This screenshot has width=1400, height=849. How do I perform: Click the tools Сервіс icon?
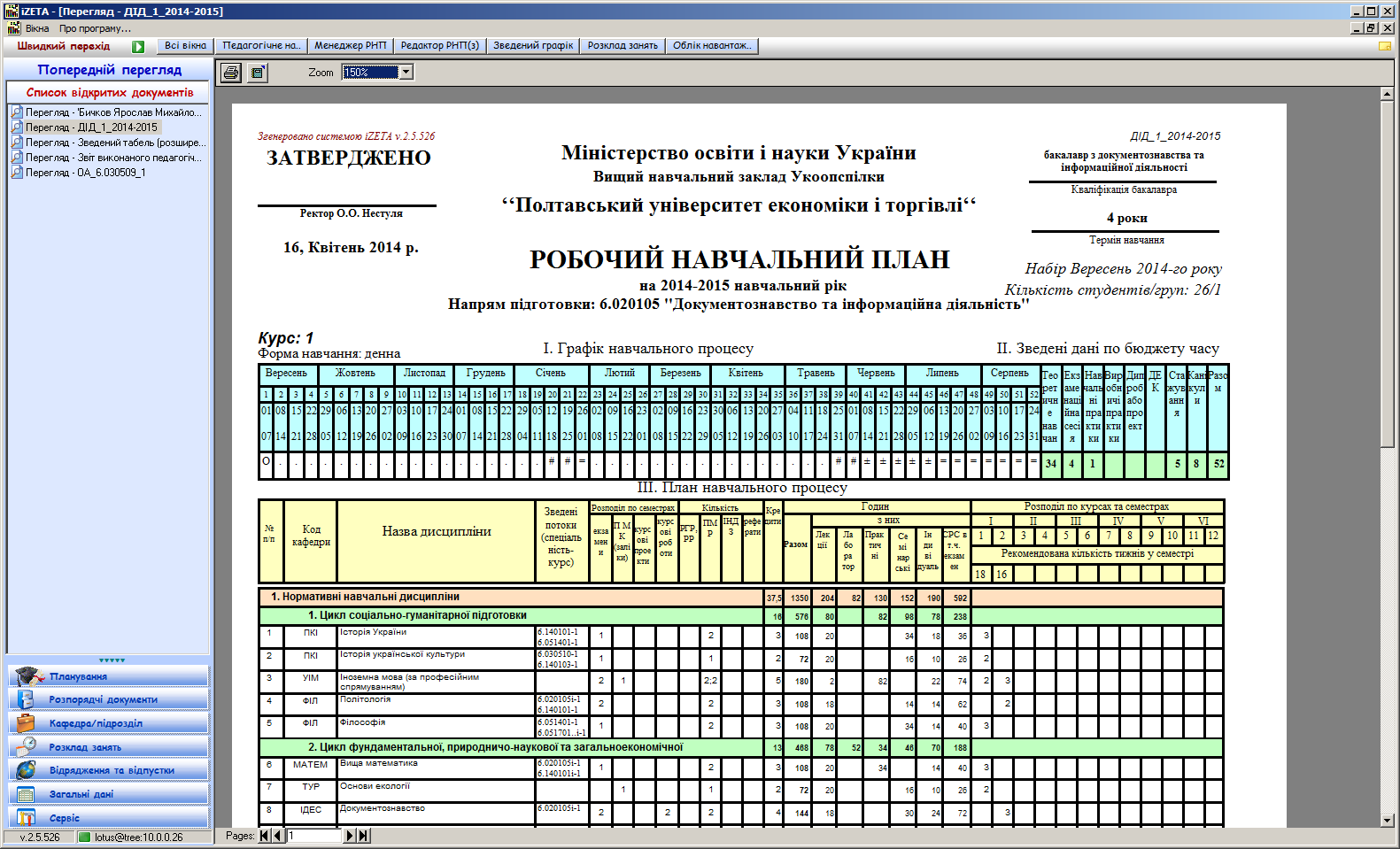(27, 818)
